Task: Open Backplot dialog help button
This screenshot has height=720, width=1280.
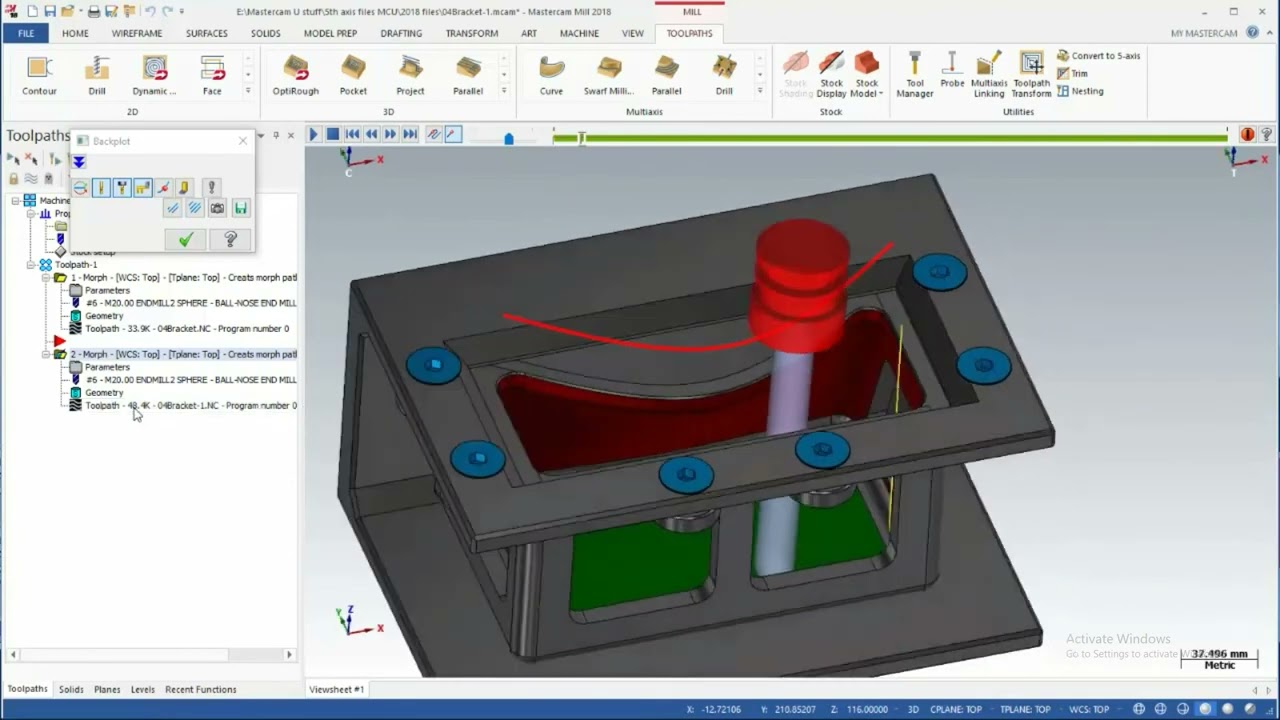Action: tap(230, 239)
